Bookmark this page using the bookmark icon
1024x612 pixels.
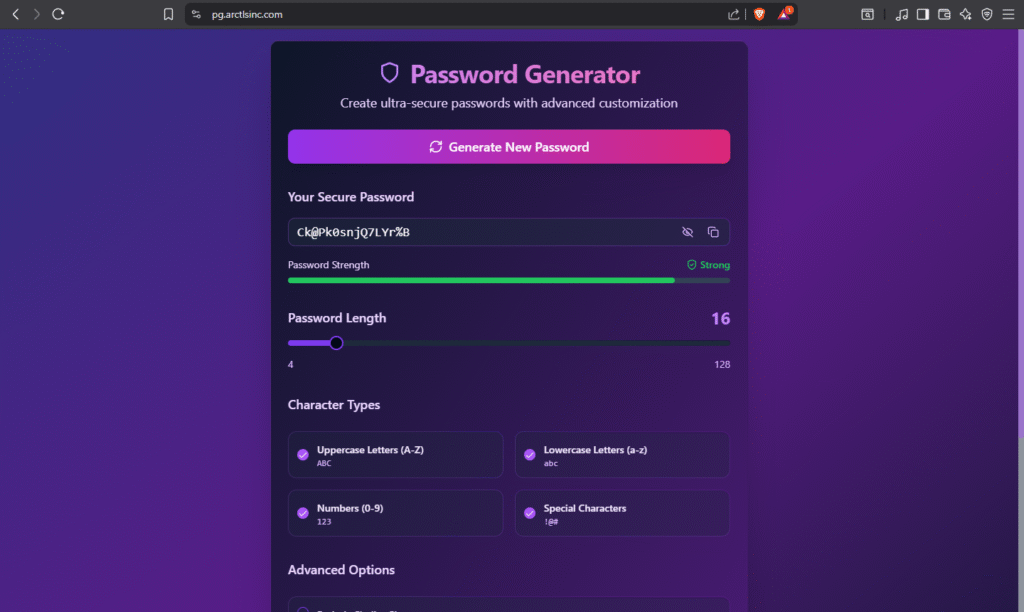coord(168,14)
